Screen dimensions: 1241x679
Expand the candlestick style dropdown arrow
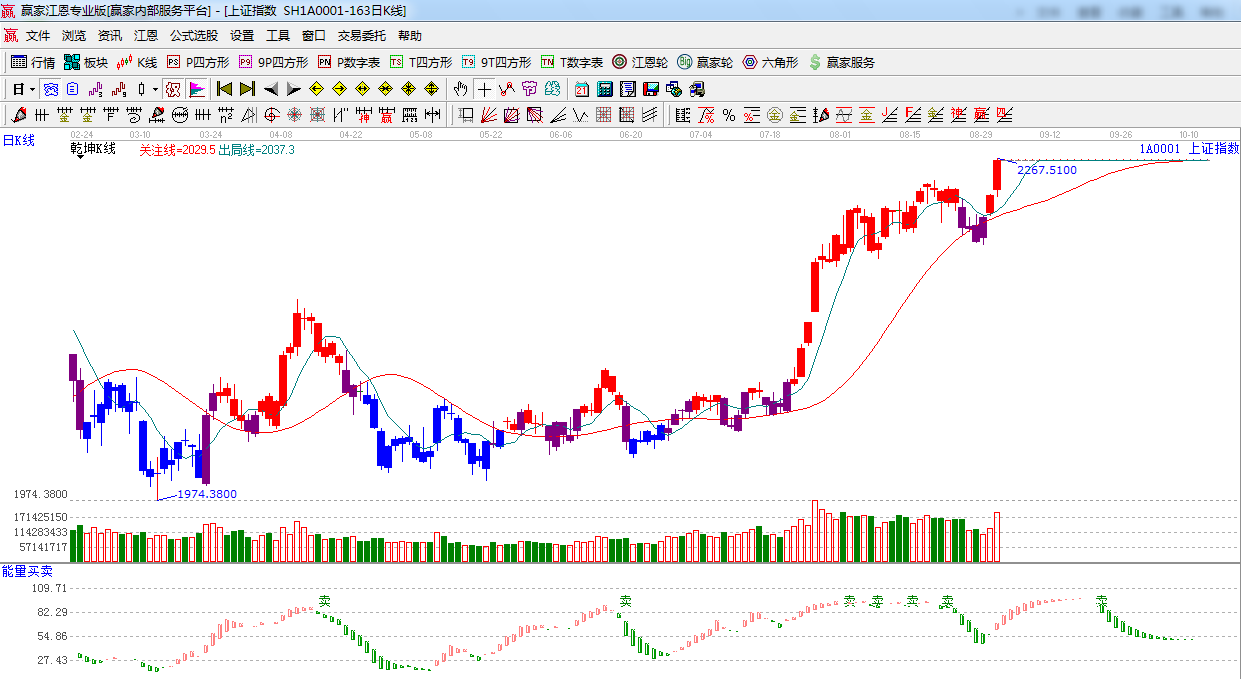pos(155,89)
